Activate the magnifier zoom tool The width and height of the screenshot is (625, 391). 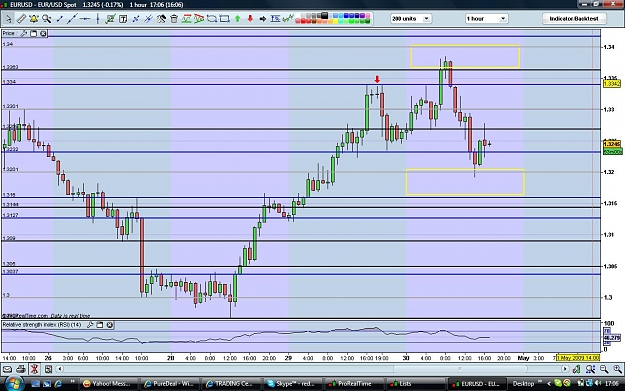tap(47, 19)
